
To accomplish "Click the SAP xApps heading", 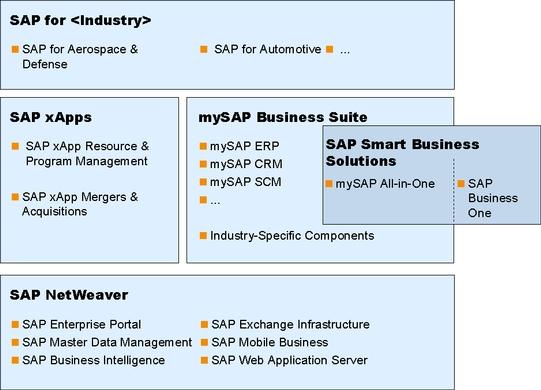I will pos(51,117).
